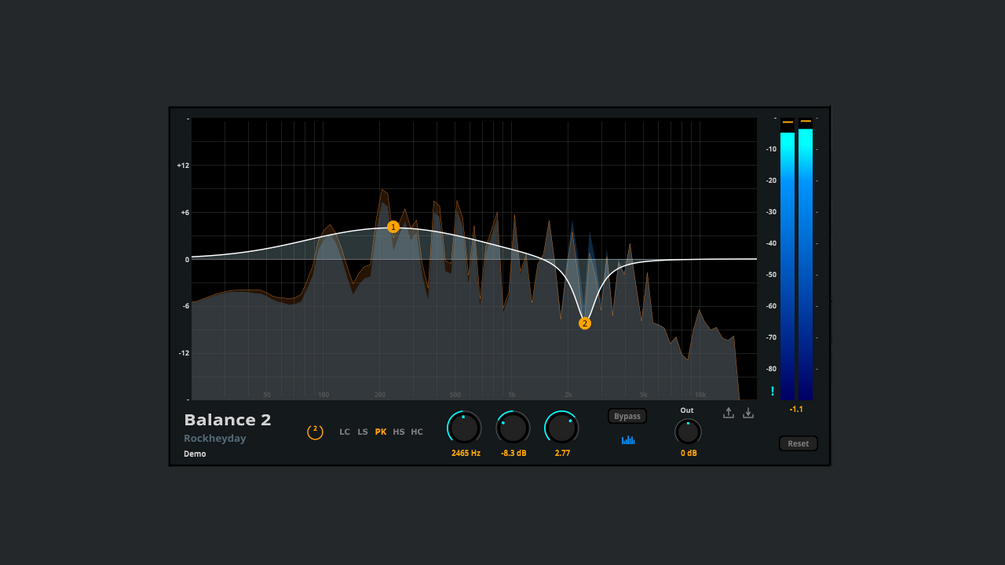Viewport: 1005px width, 565px height.
Task: Click the Balance 2 plugin title
Action: tap(228, 420)
